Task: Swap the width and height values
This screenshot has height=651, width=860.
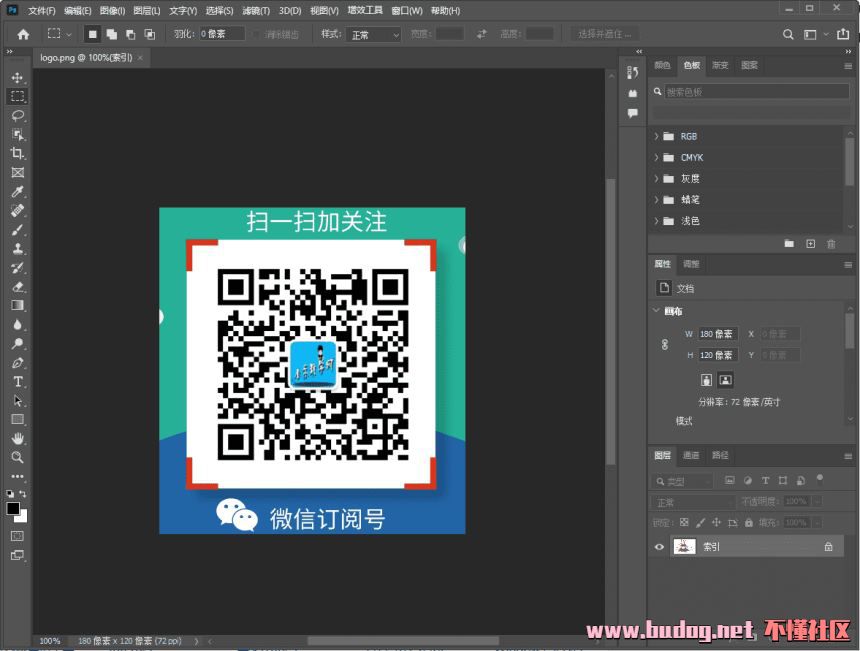Action: [x=482, y=34]
